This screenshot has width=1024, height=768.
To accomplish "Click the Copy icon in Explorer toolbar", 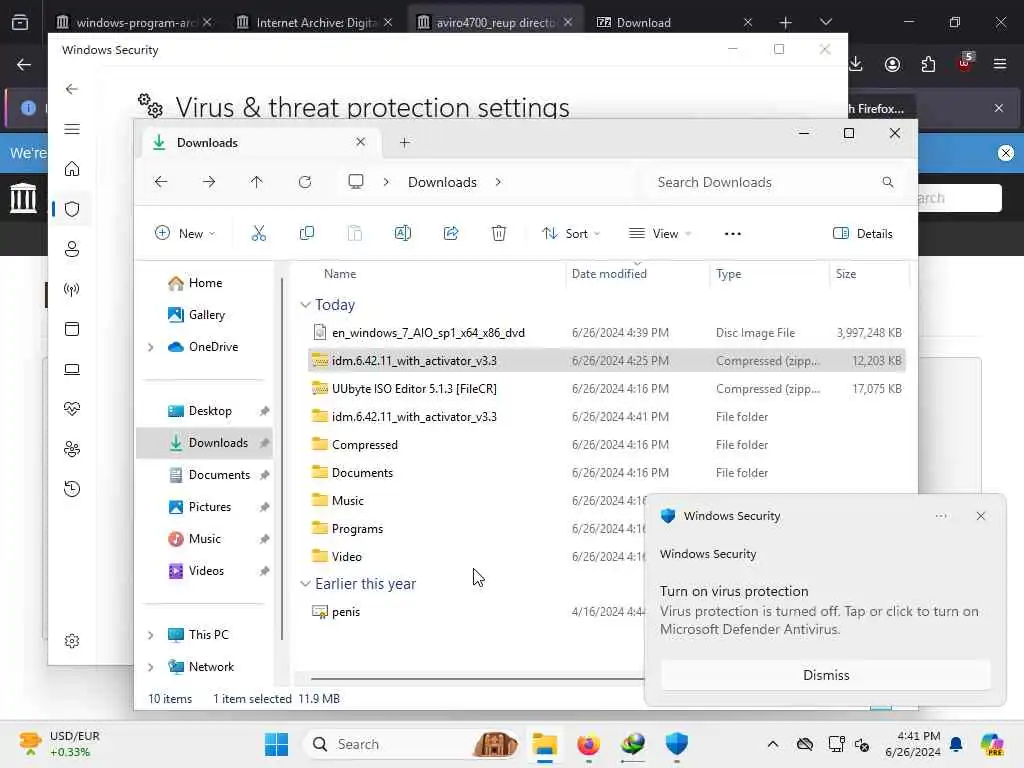I will coord(306,233).
